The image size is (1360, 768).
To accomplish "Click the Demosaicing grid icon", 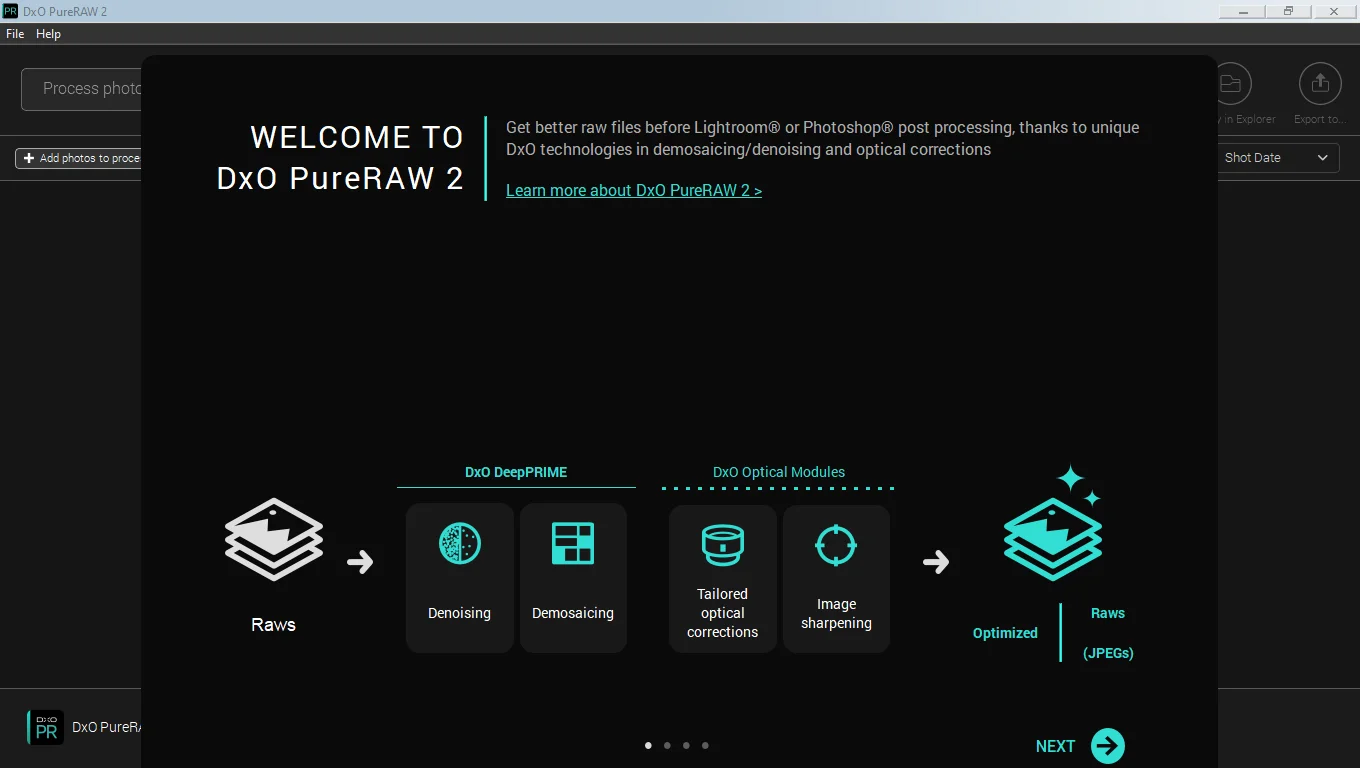I will pos(573,543).
